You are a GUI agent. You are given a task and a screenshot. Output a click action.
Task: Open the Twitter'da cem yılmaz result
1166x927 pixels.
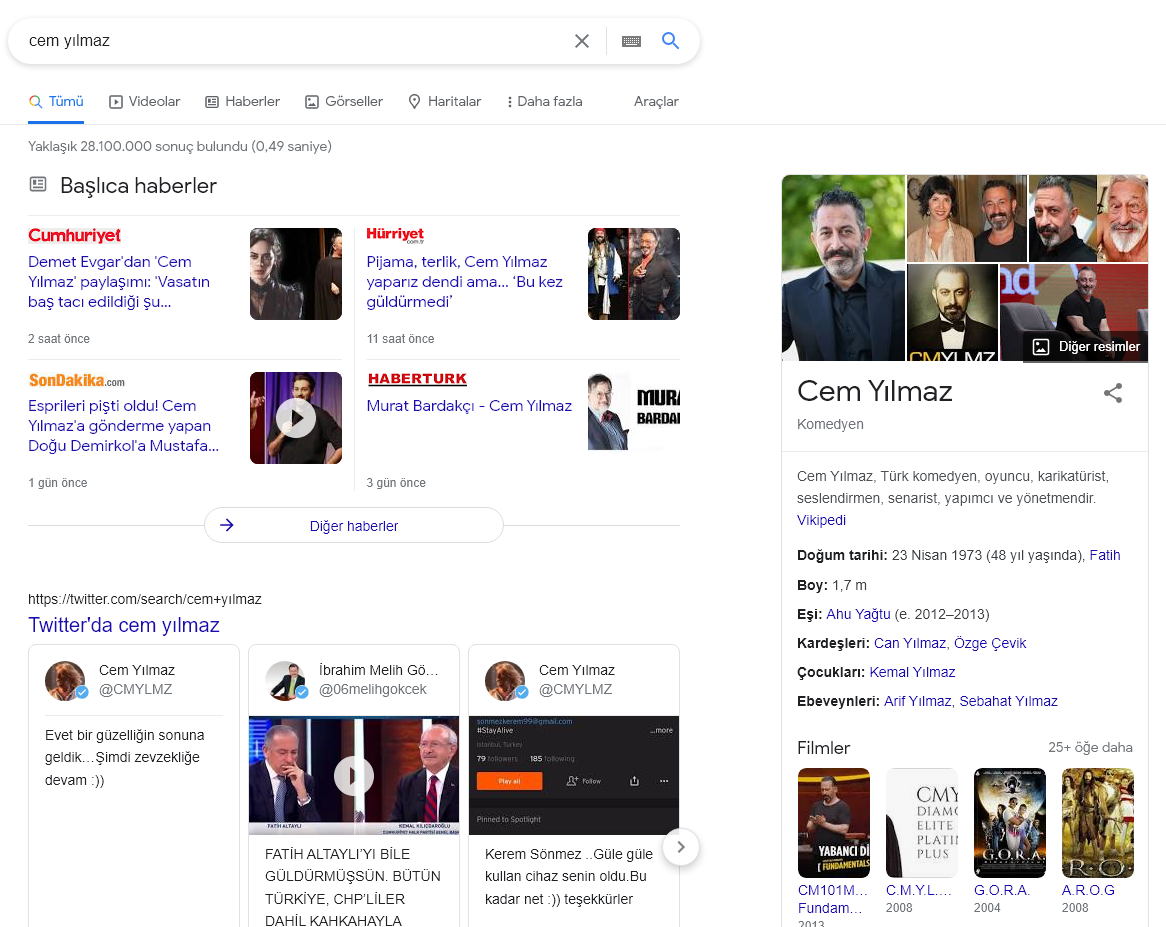pos(123,625)
